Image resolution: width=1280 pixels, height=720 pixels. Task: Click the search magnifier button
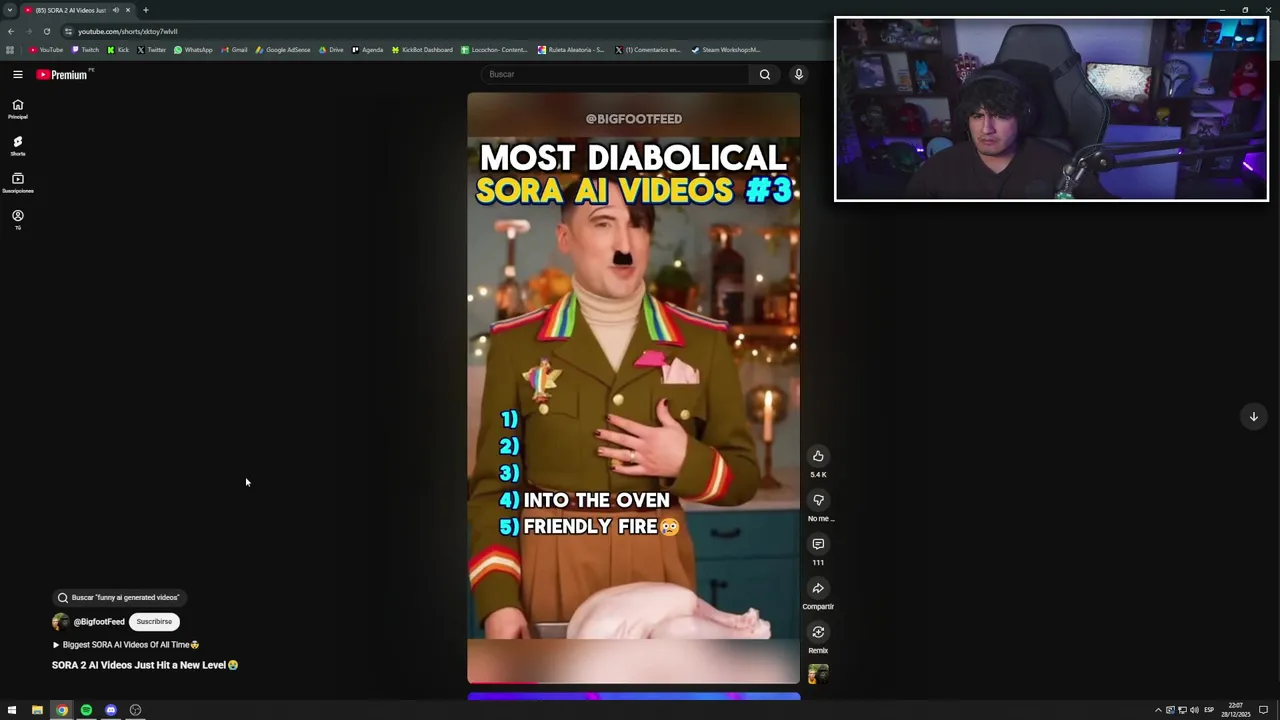(765, 74)
